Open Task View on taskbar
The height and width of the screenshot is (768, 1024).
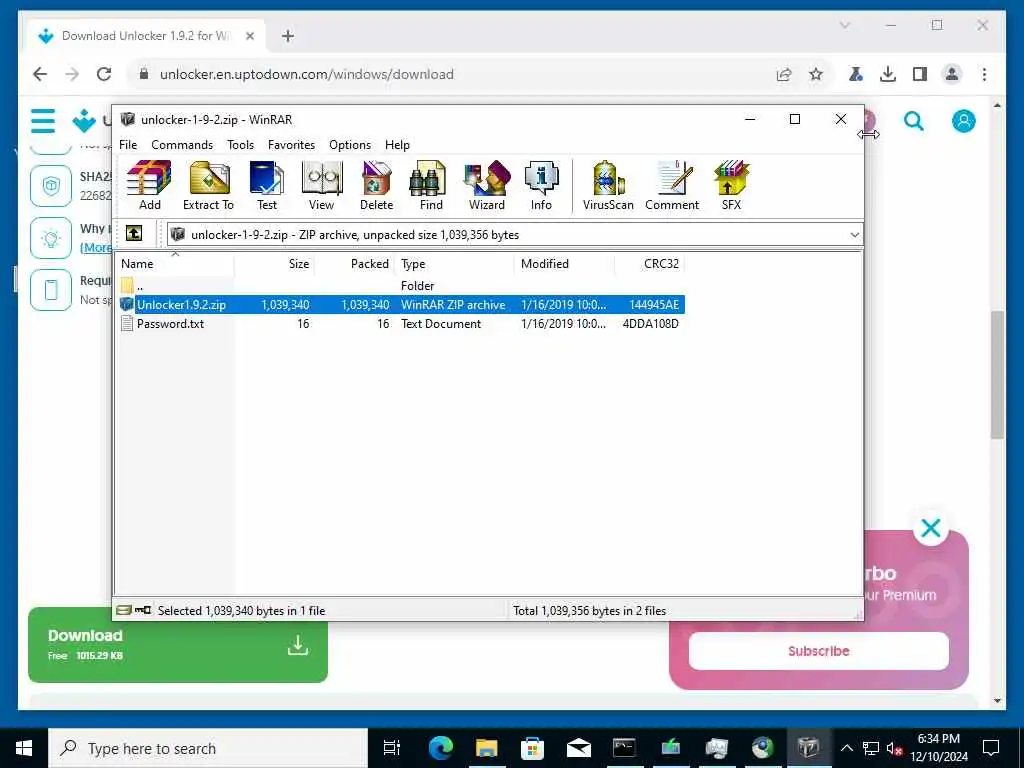pyautogui.click(x=391, y=748)
